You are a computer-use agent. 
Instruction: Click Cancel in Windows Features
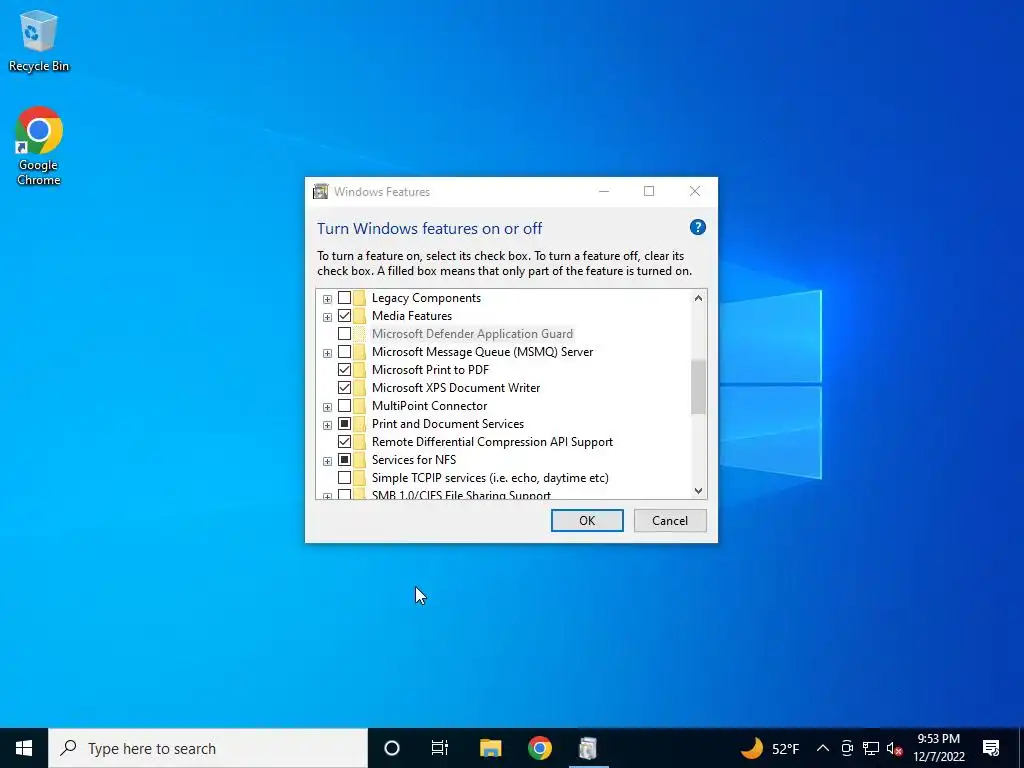(670, 520)
